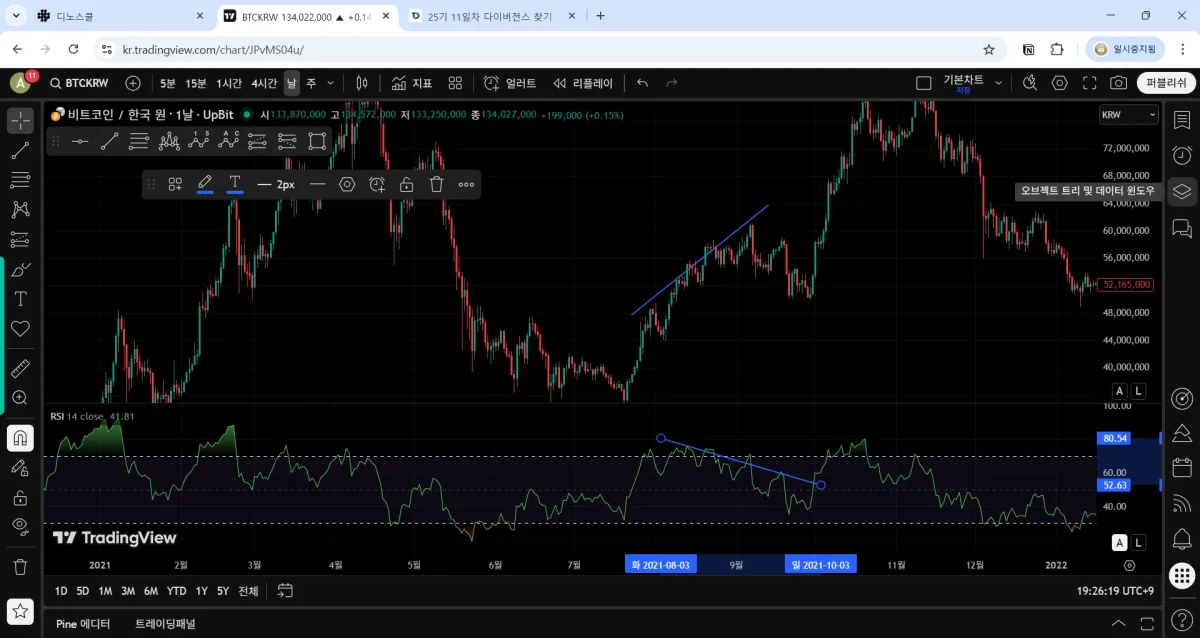Open the 트레이딩패널 tab
Viewport: 1200px width, 638px height.
[165, 624]
